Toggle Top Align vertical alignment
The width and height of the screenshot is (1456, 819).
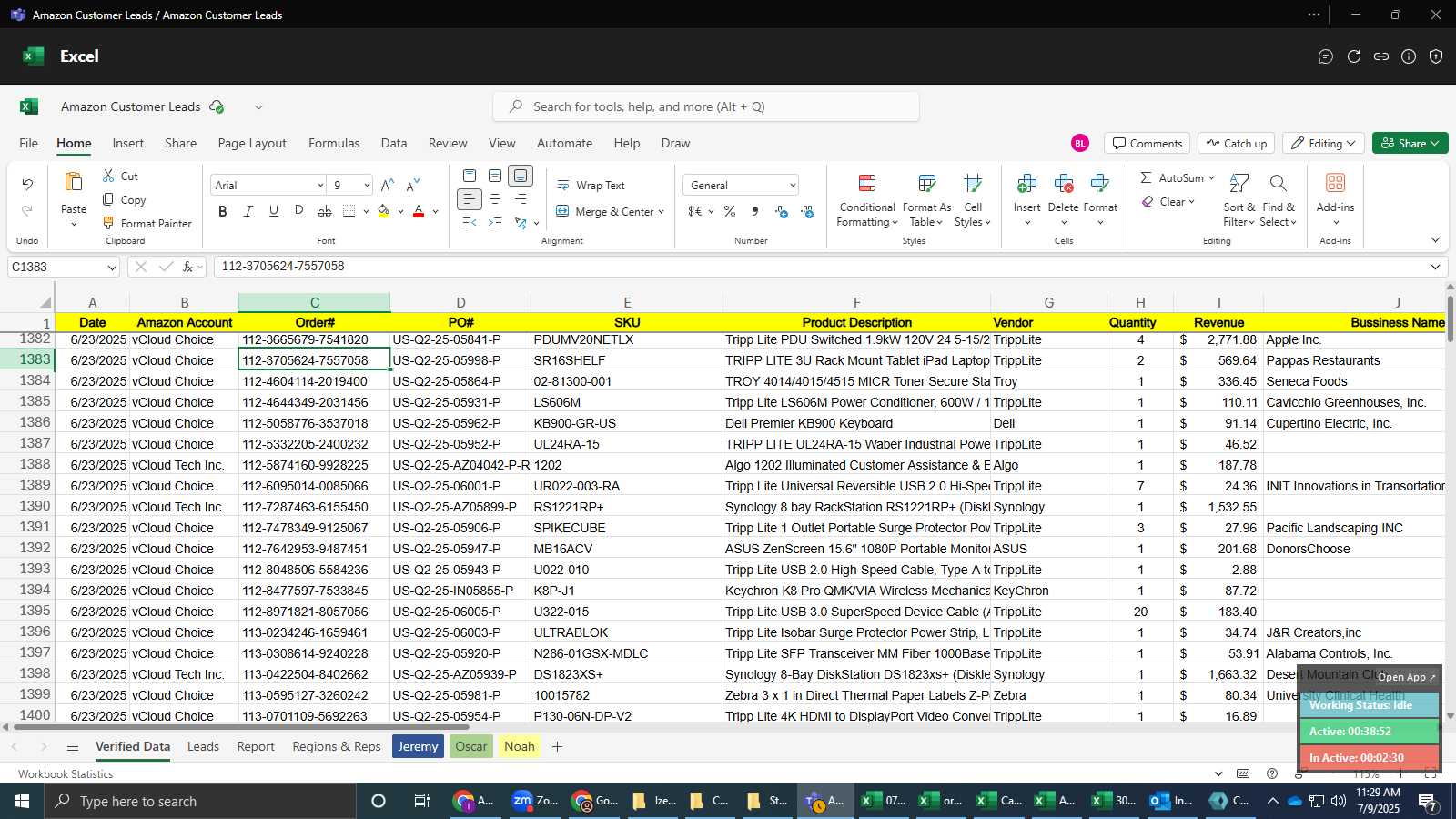coord(469,175)
